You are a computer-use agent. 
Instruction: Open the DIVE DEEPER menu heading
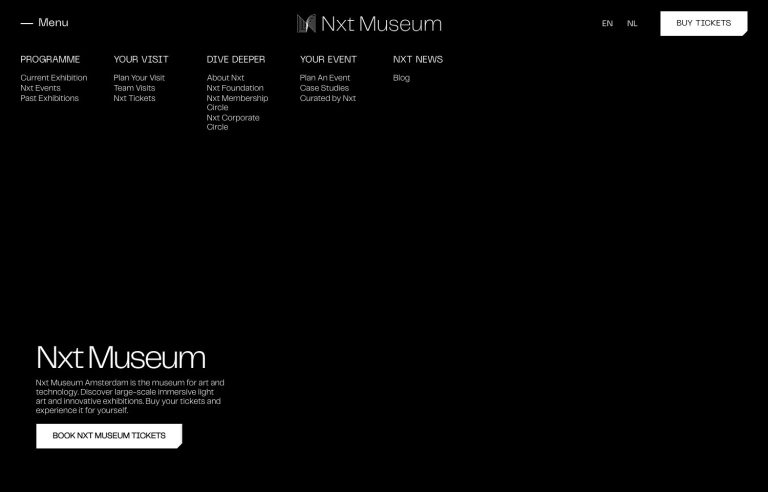pyautogui.click(x=236, y=59)
